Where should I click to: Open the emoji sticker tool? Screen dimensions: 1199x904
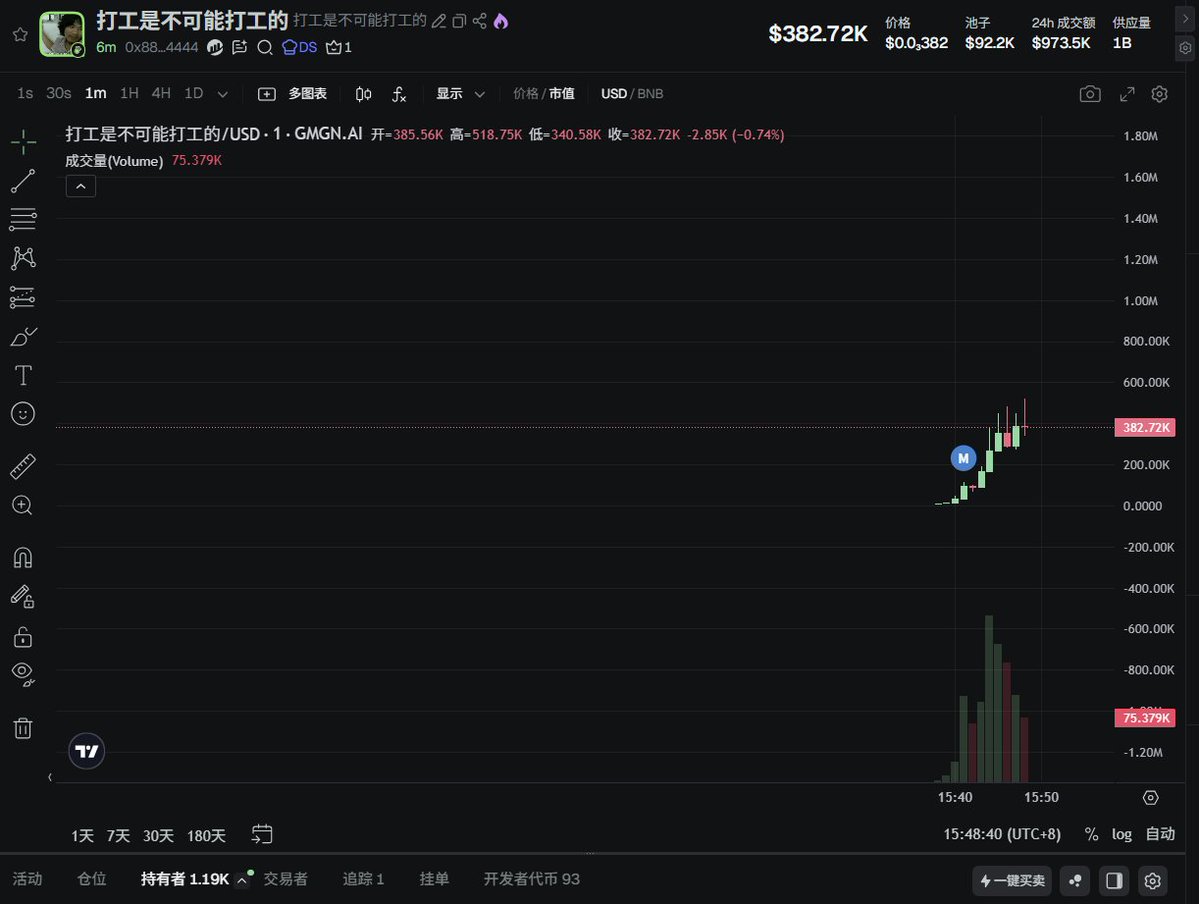tap(23, 414)
